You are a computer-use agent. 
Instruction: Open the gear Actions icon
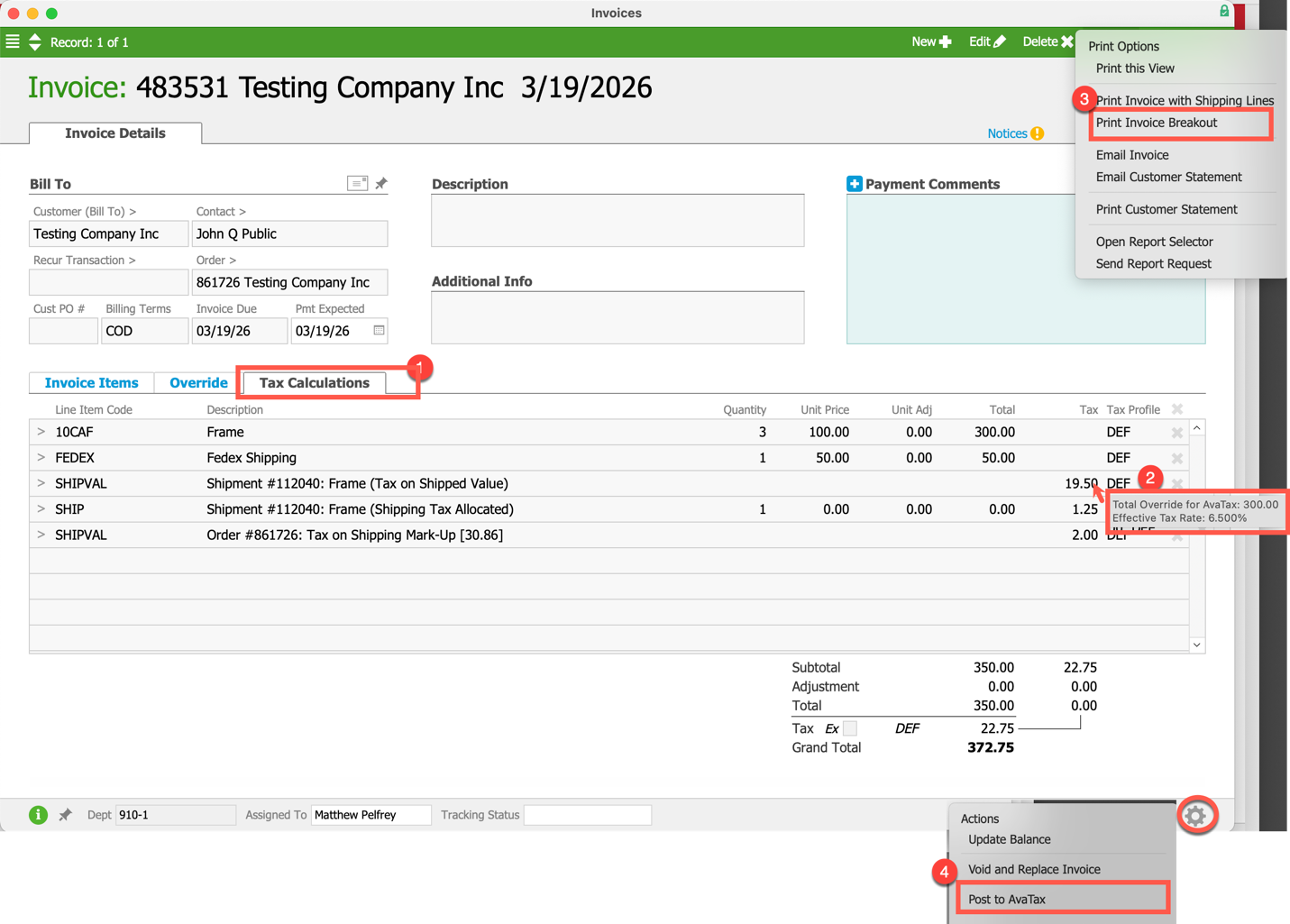tap(1196, 816)
